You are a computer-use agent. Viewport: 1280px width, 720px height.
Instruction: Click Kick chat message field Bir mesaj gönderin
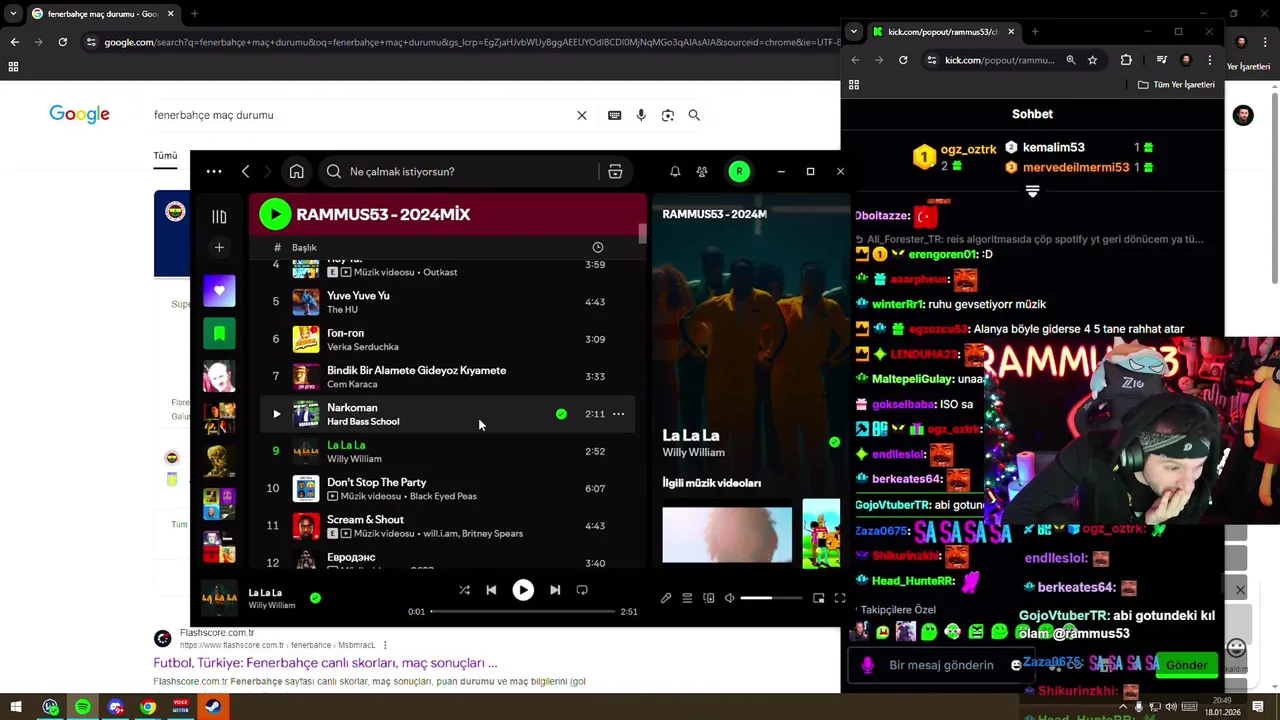pos(941,665)
